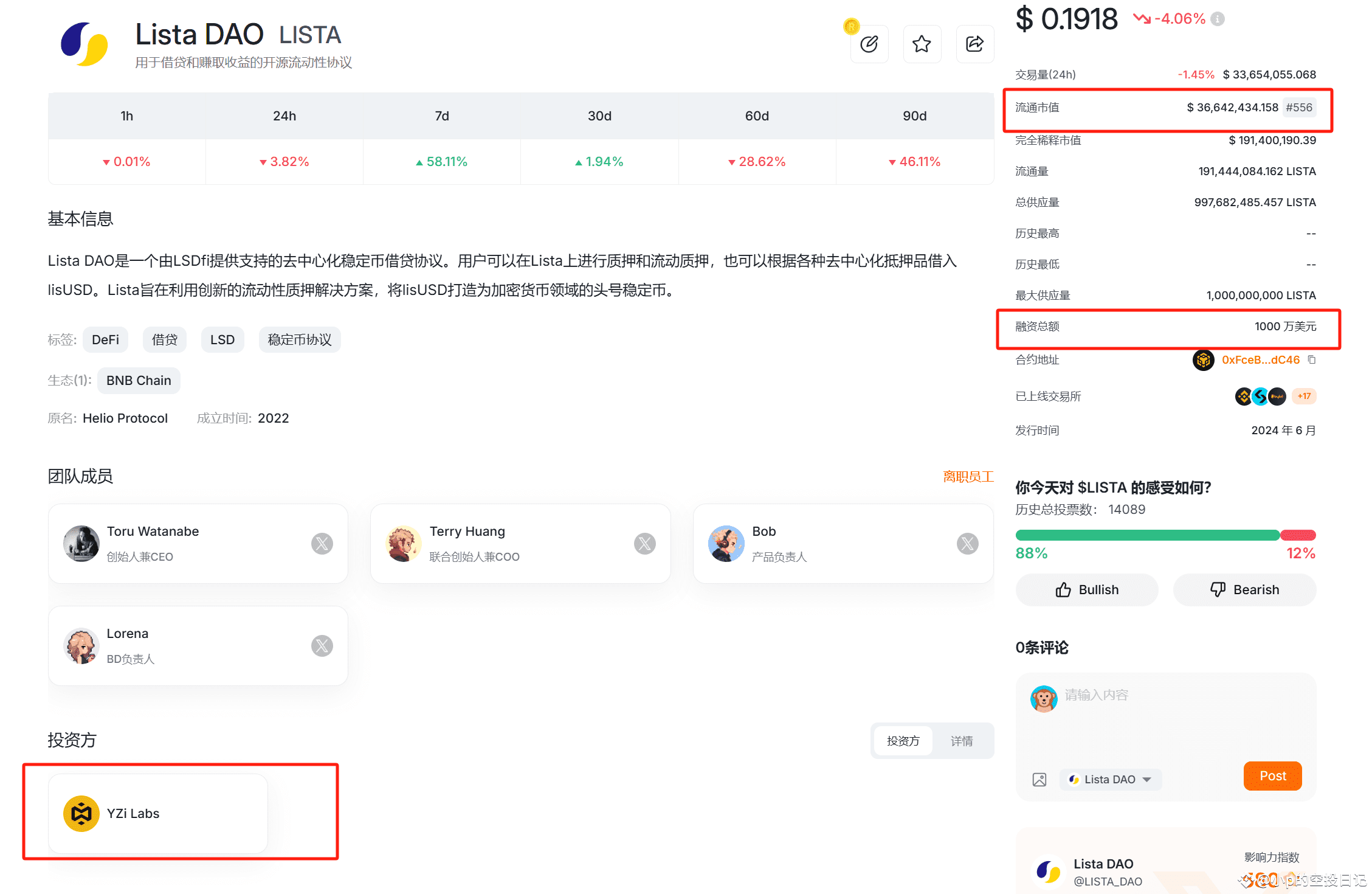Click the edit/submit-correction pencil icon

click(869, 44)
